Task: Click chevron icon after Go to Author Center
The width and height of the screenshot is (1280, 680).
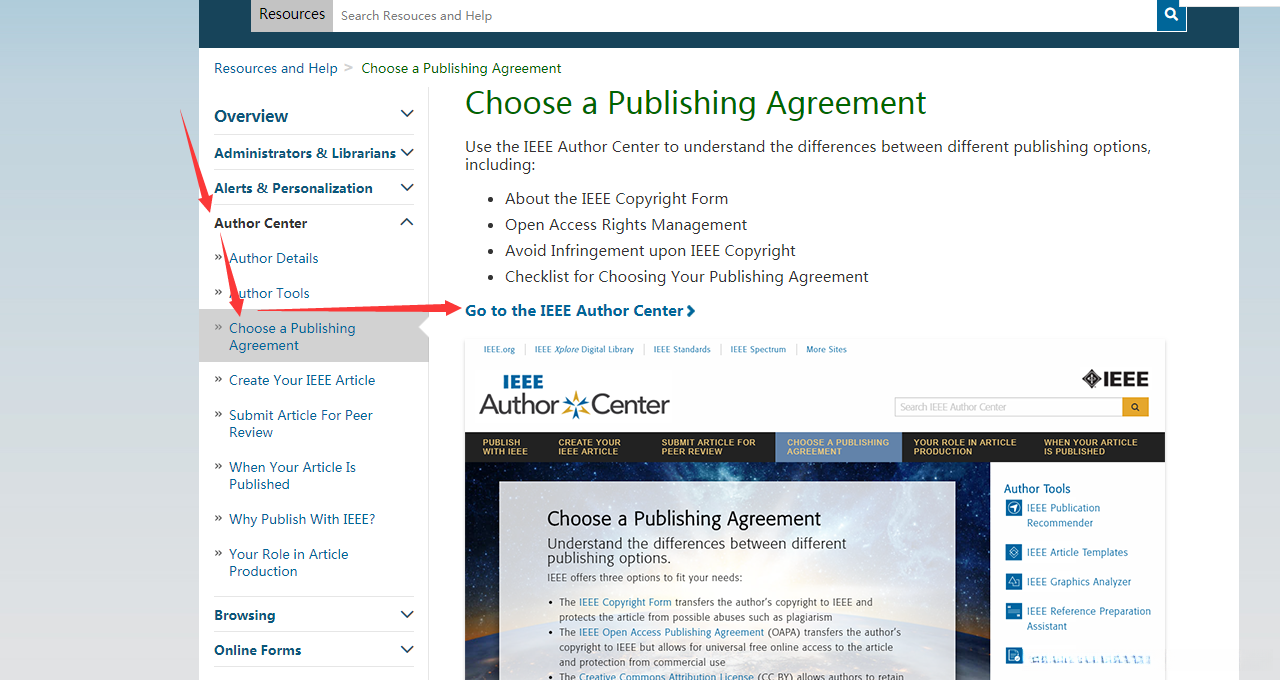Action: click(691, 311)
